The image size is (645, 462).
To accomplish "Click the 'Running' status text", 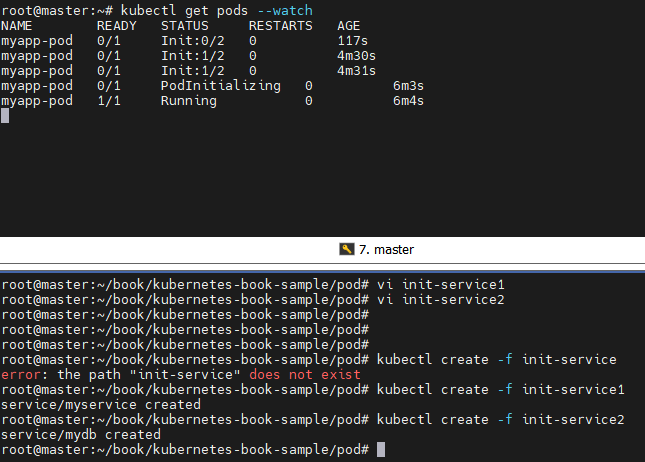I will (188, 101).
